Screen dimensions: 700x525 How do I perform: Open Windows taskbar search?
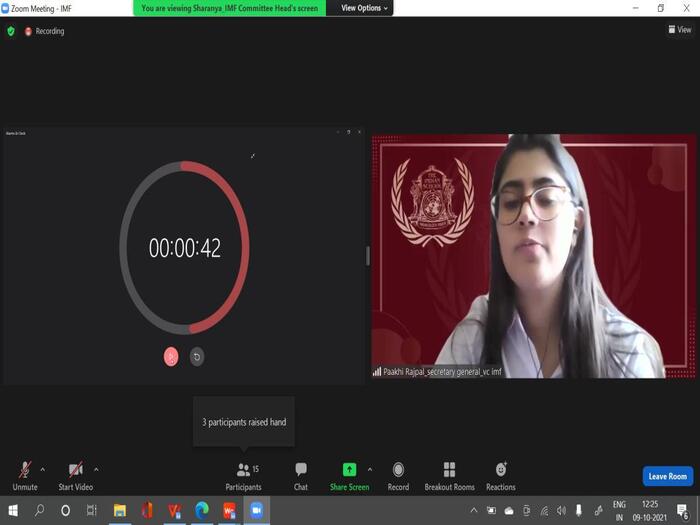click(x=39, y=510)
